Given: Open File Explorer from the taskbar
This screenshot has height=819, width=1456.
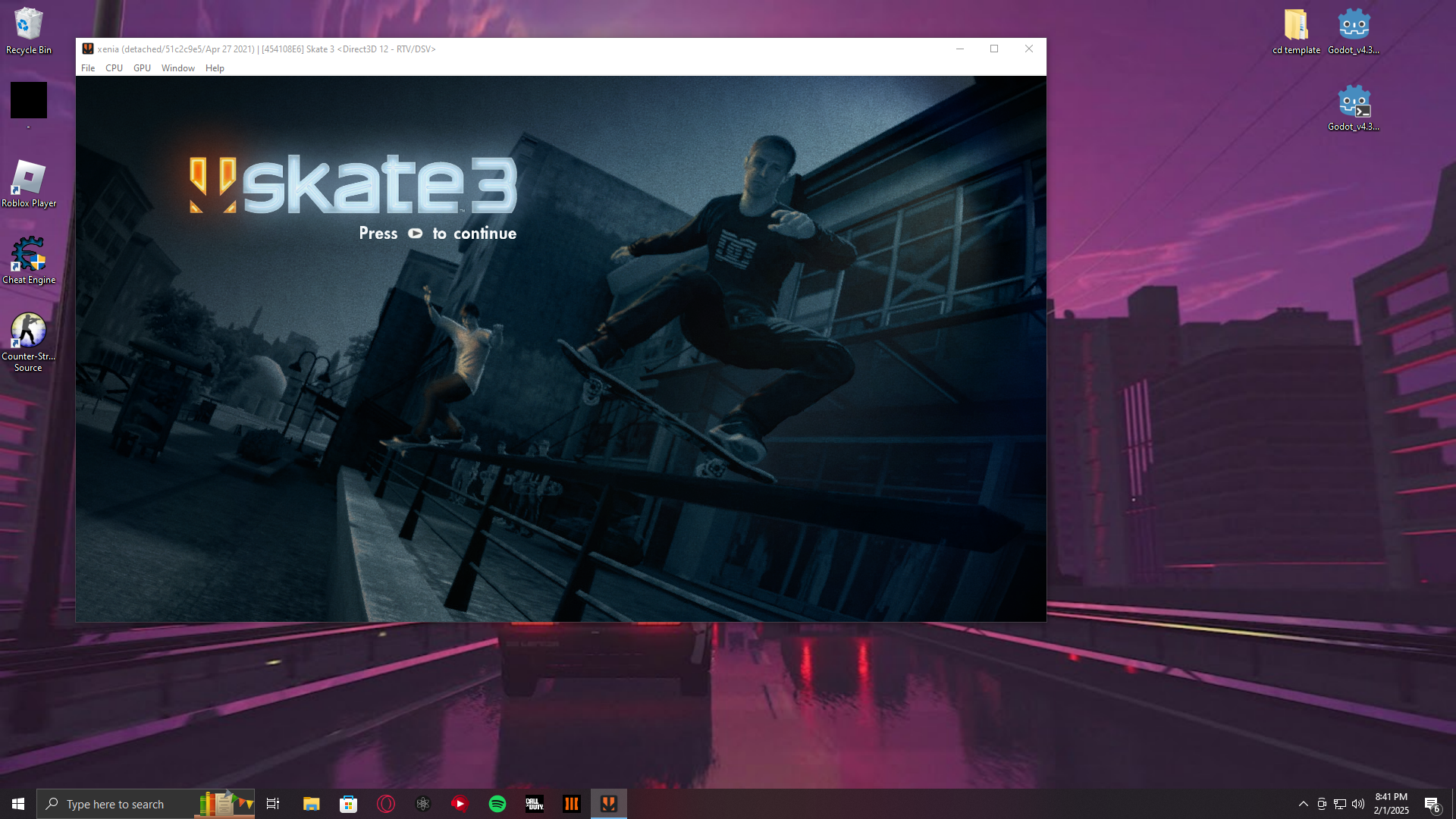Looking at the screenshot, I should pos(311,804).
